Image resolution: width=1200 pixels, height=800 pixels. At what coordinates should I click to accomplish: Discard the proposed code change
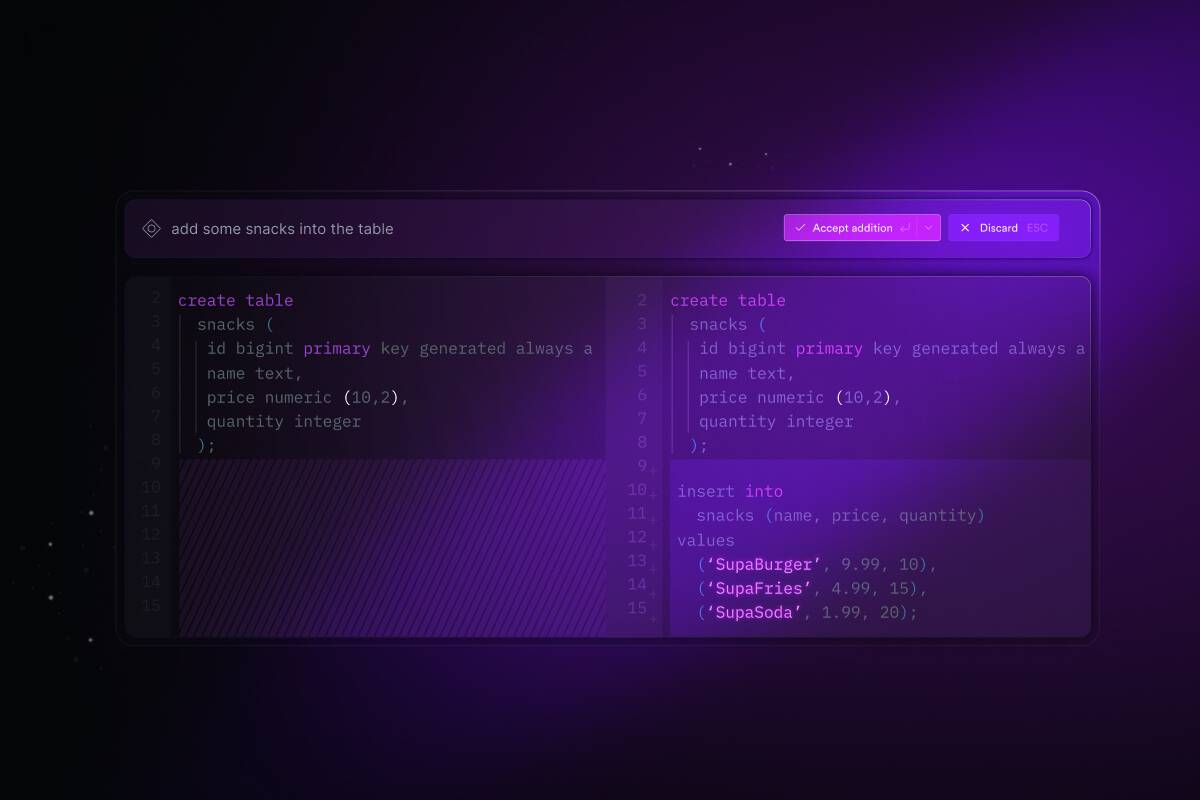tap(998, 227)
